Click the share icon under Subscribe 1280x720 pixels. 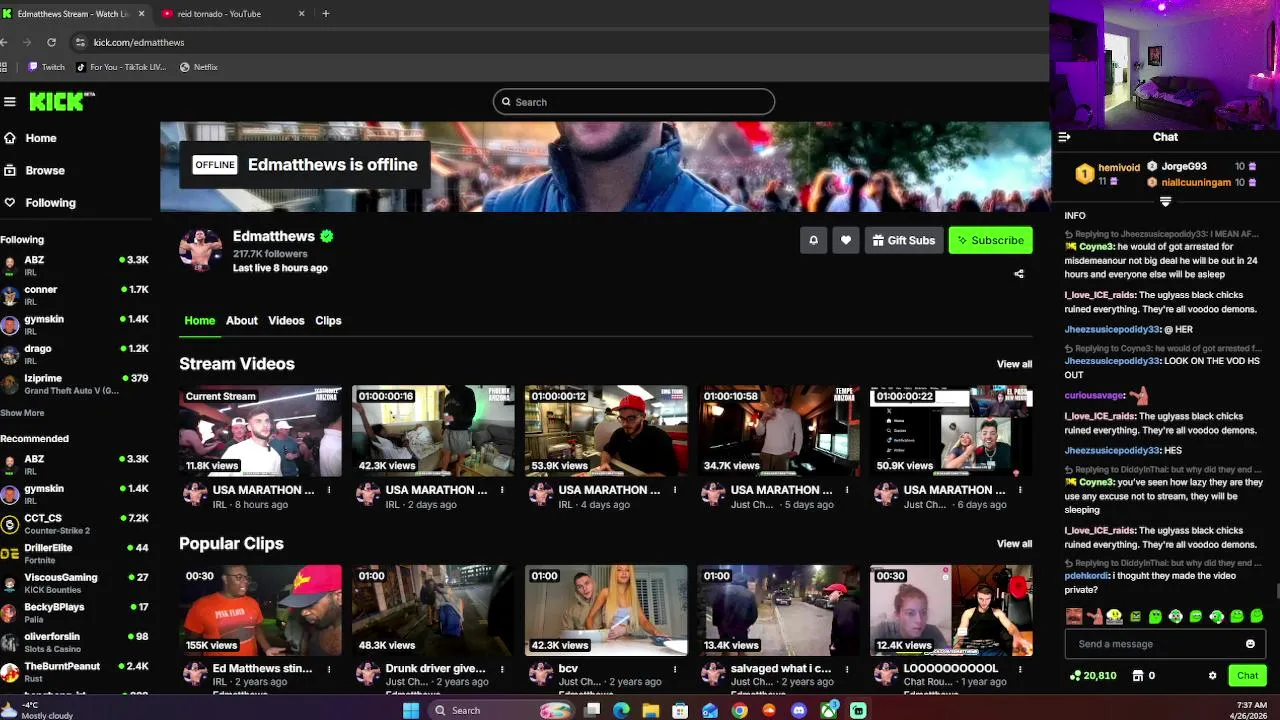tap(1019, 274)
